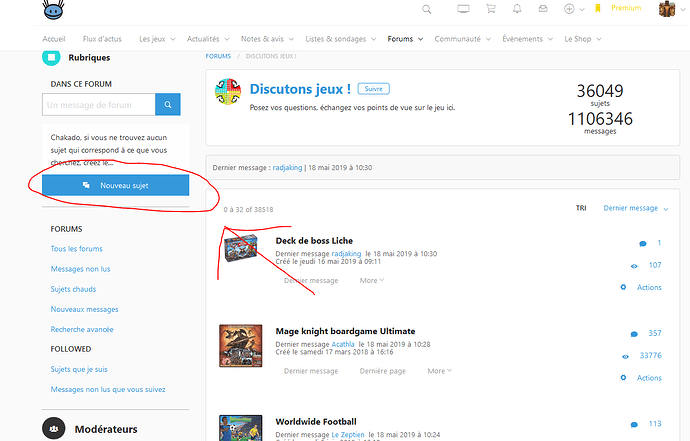Open the Dernier message sort dropdown
The image size is (690, 441).
pos(635,208)
